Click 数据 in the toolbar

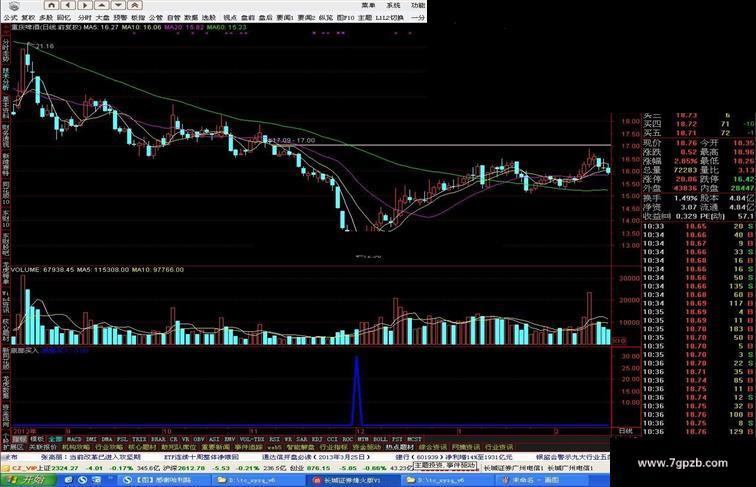[191, 18]
